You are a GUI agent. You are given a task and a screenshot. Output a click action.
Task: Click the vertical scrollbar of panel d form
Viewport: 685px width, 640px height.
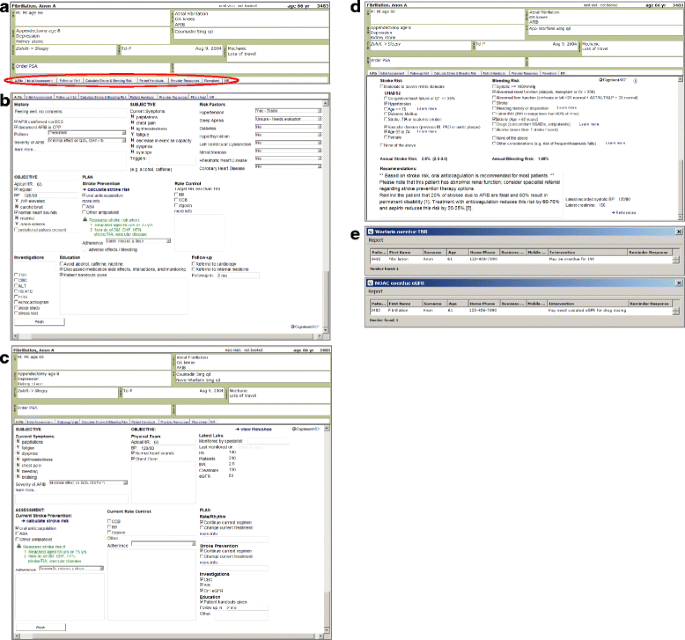click(x=680, y=147)
